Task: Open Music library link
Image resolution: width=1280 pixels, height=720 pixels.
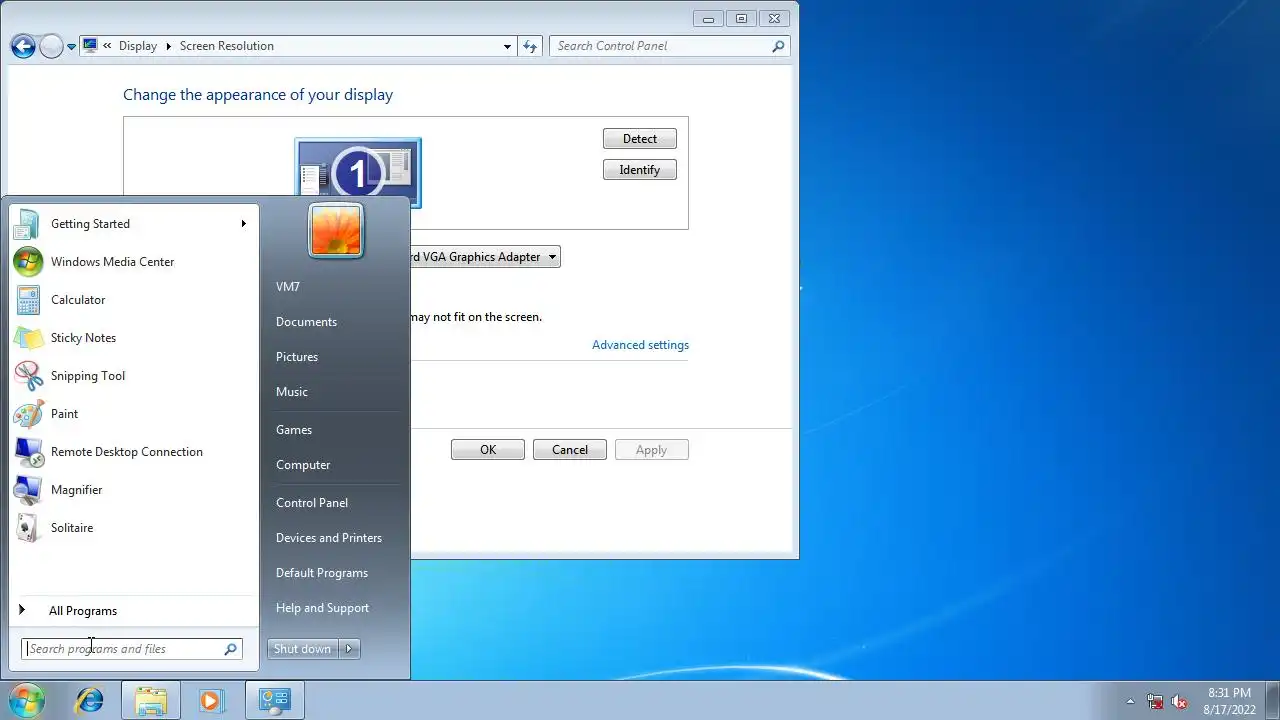Action: (292, 392)
